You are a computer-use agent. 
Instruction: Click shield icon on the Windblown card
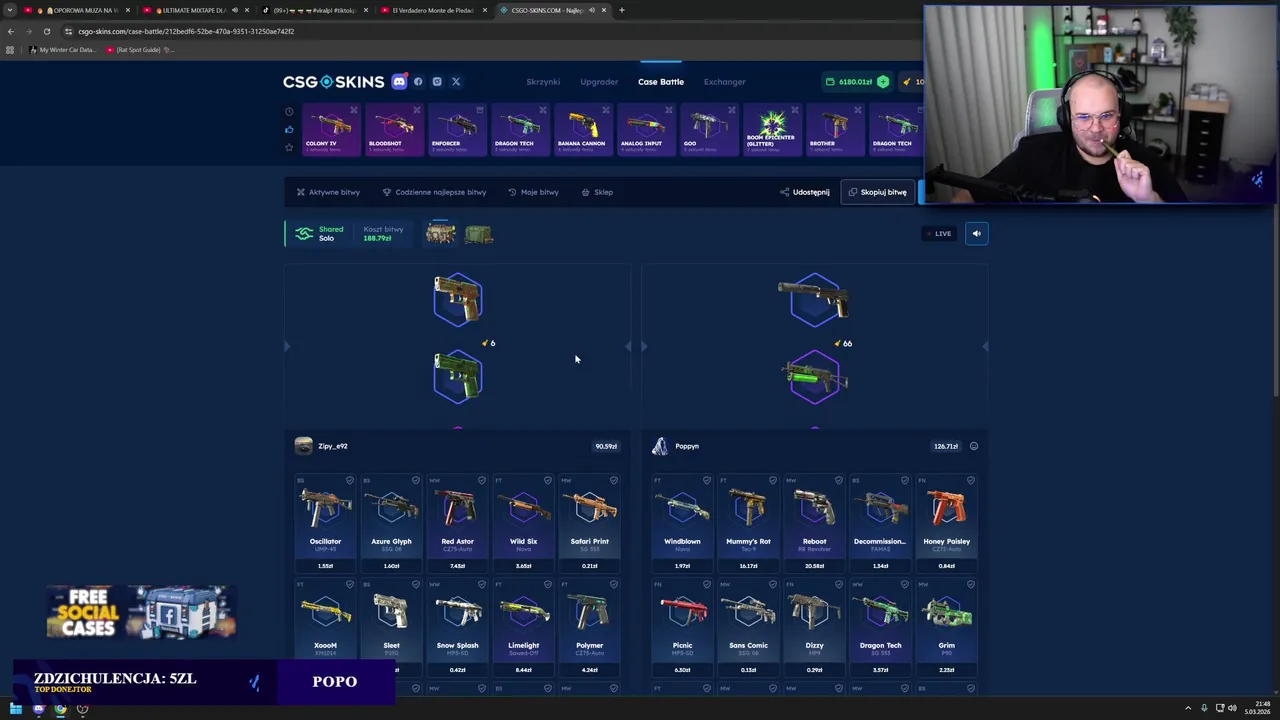pos(706,480)
